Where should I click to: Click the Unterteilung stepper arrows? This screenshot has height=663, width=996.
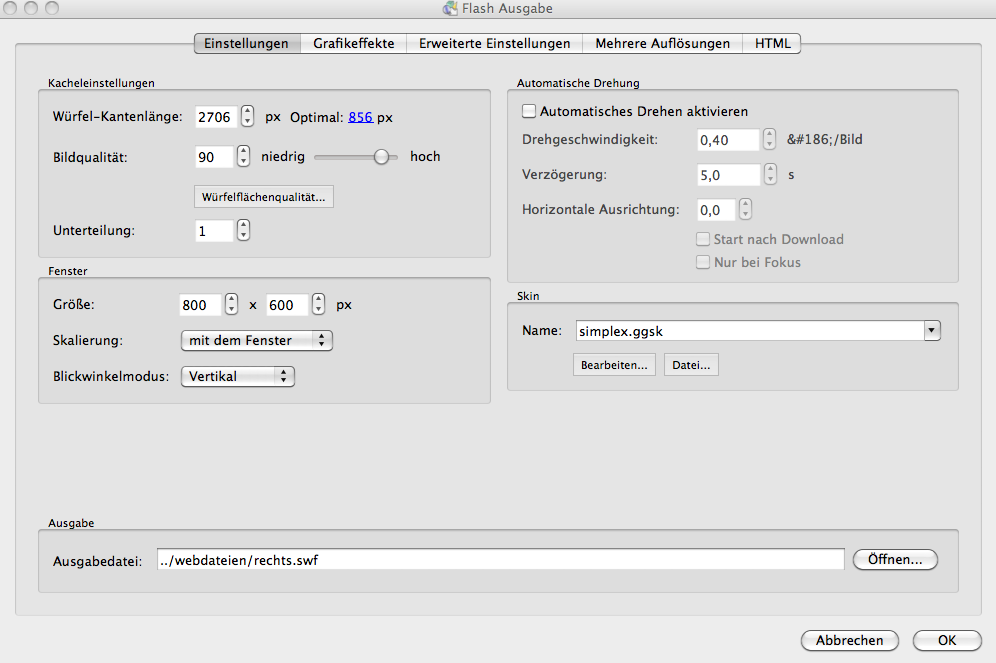coord(243,231)
